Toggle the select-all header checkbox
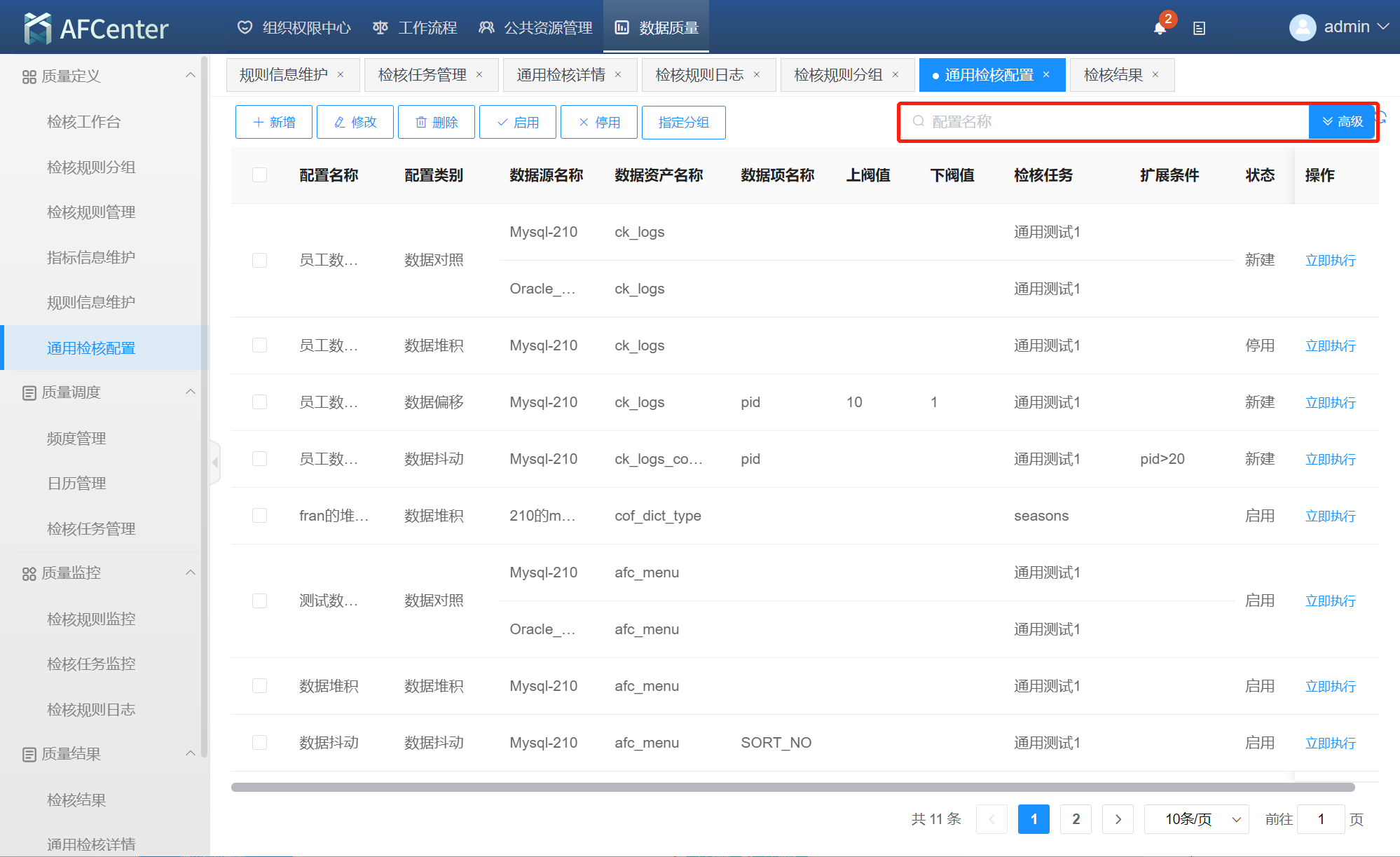 tap(259, 175)
